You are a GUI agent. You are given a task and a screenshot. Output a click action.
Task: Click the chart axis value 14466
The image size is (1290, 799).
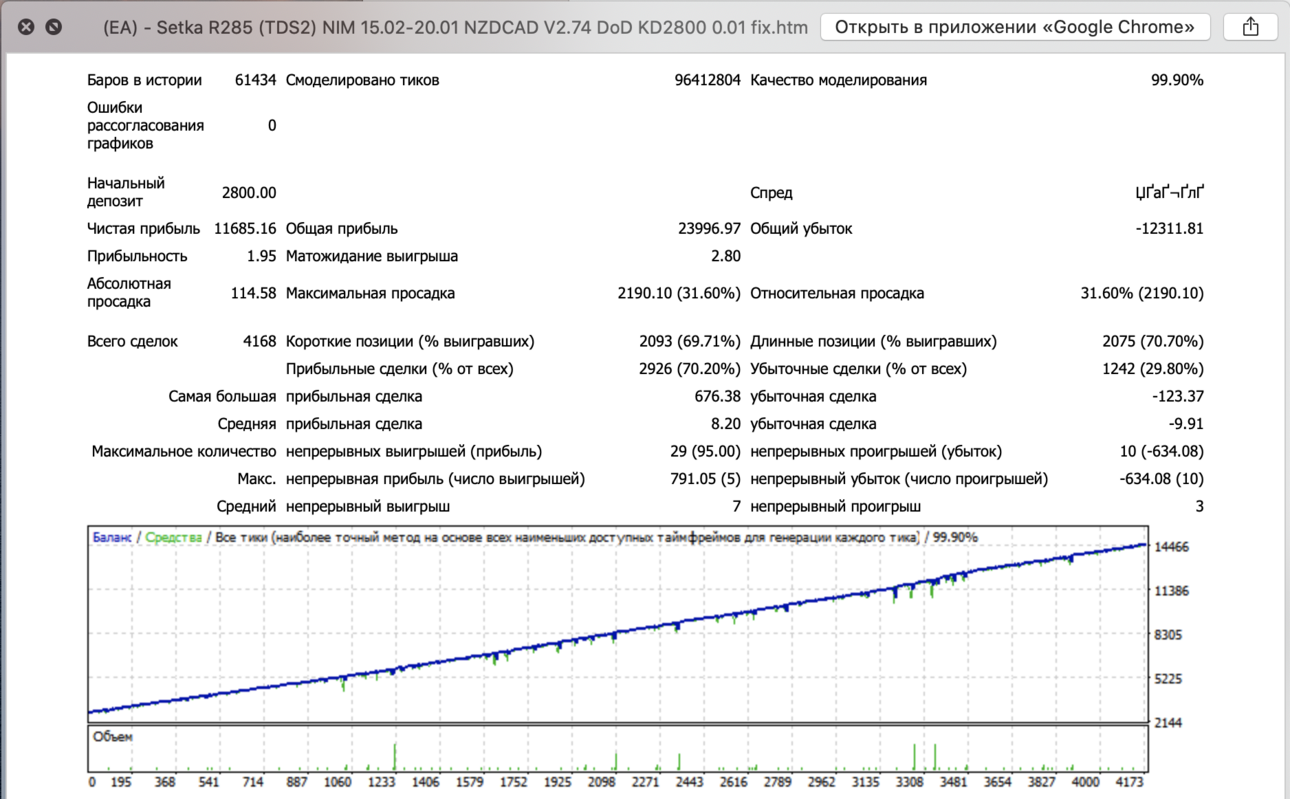coord(1171,547)
